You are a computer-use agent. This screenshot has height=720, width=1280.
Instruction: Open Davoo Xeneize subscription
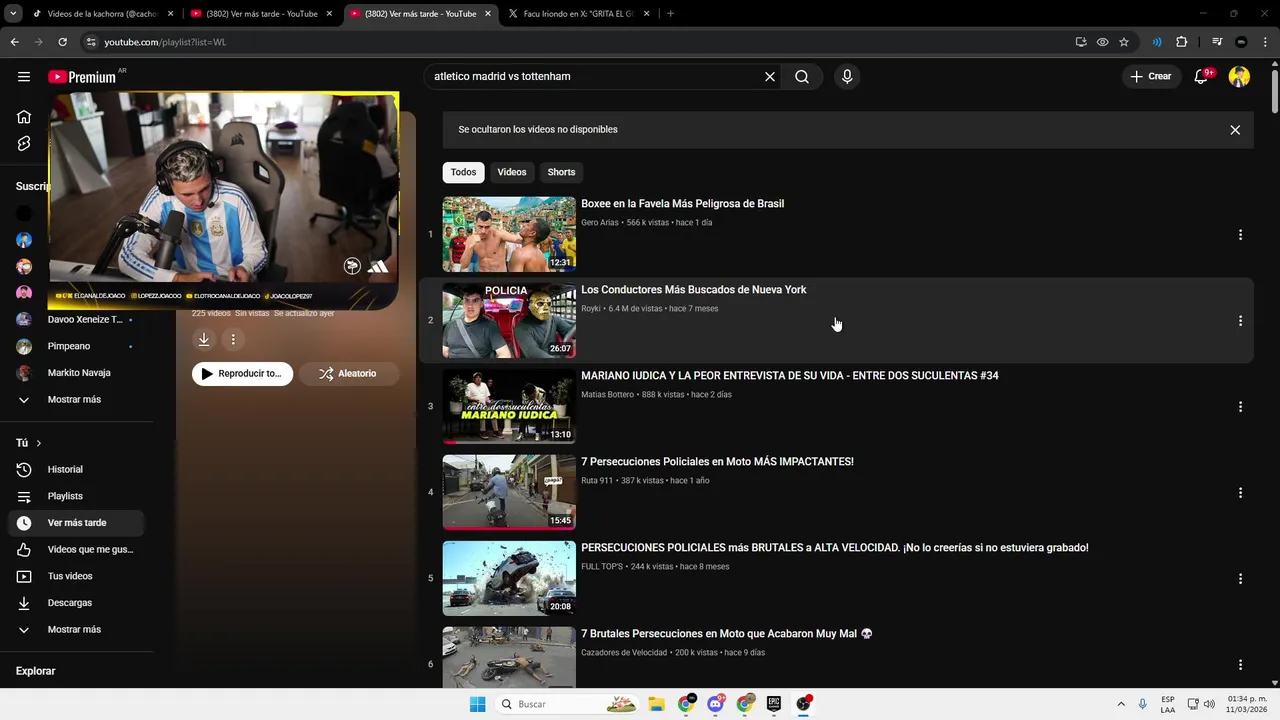click(x=77, y=320)
